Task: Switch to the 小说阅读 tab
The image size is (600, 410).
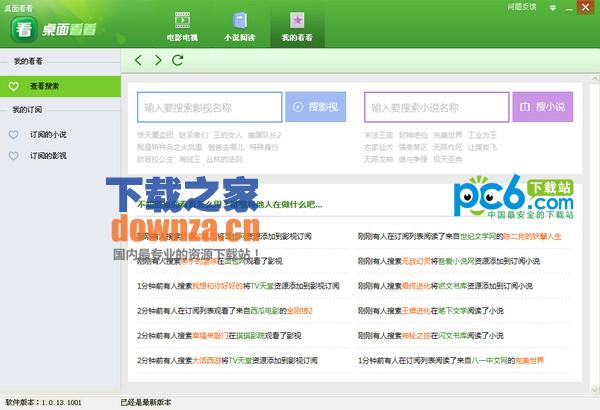Action: [240, 26]
